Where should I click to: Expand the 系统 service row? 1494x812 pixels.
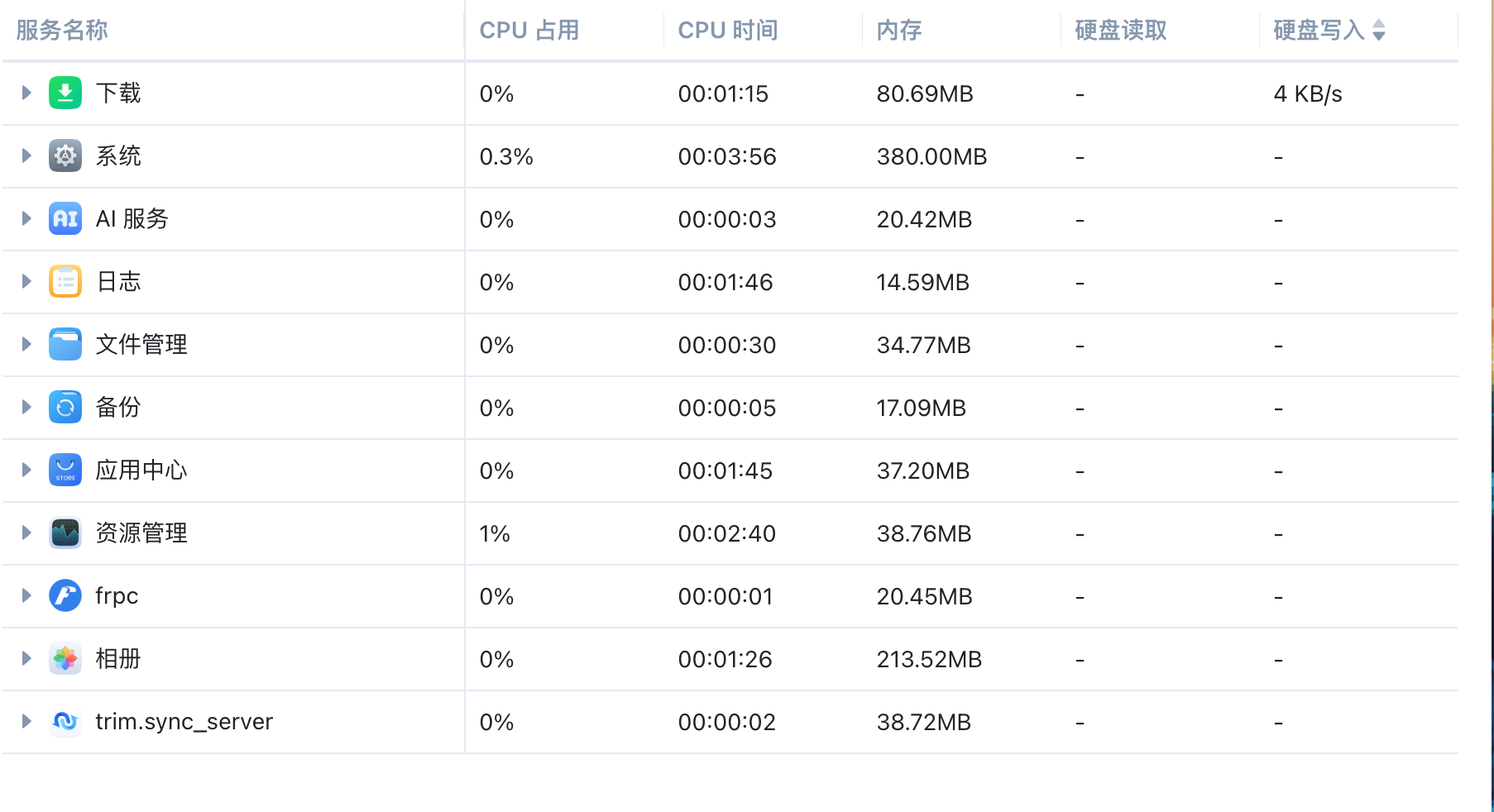point(26,155)
